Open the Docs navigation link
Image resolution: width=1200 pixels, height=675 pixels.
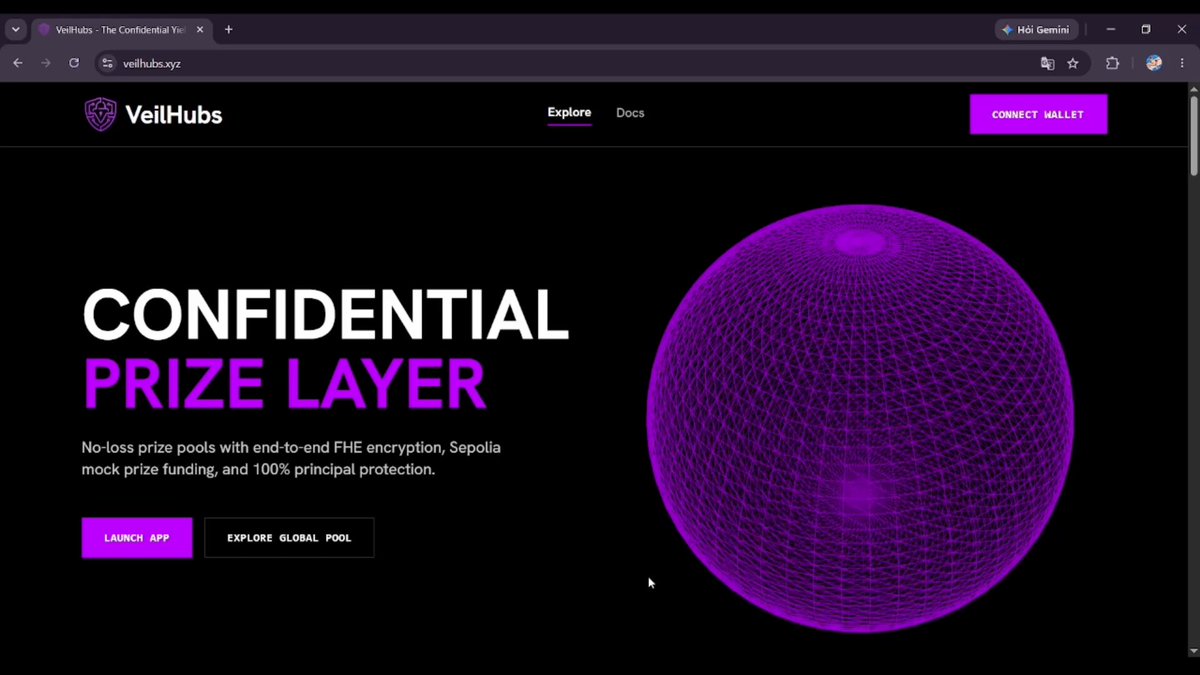[630, 113]
